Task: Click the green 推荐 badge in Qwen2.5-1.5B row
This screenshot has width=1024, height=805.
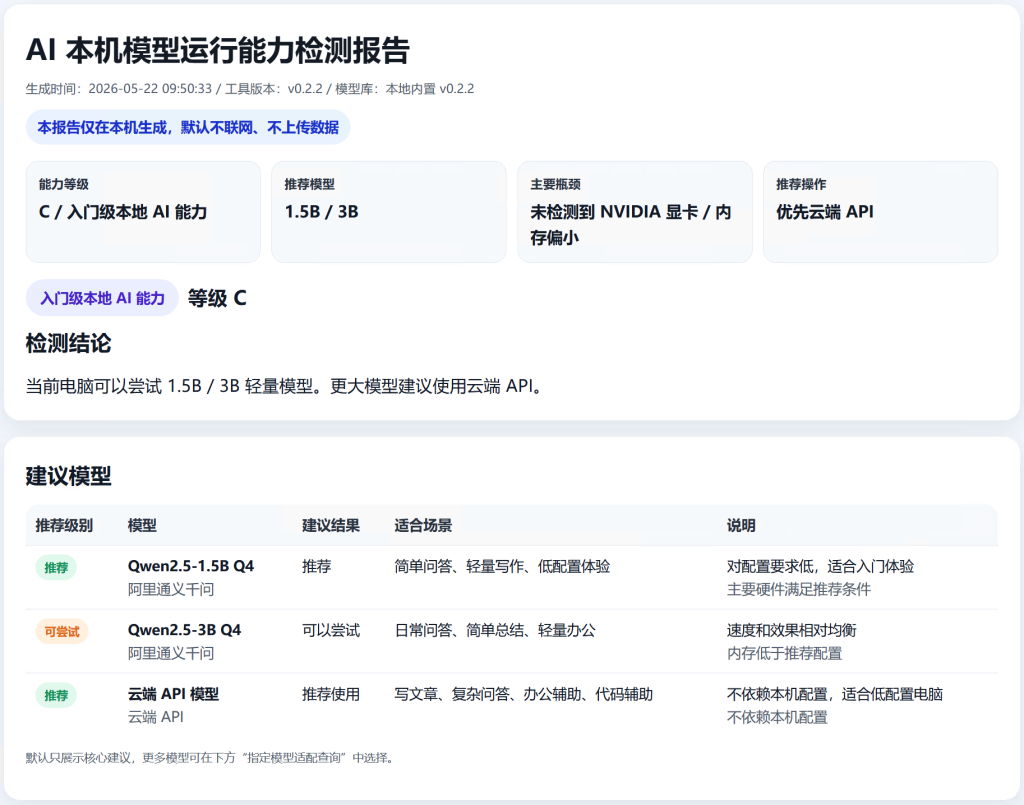Action: [56, 567]
